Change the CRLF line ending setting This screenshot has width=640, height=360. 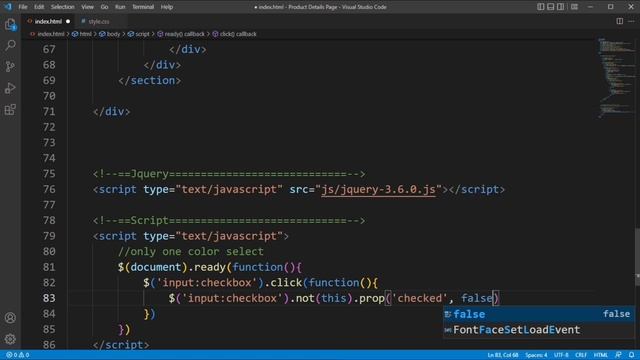[580, 355]
